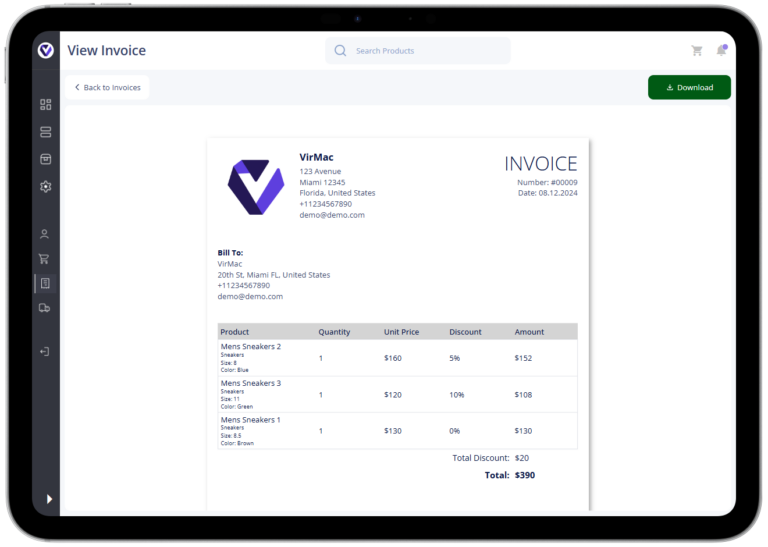Viewport: 768px width, 547px height.
Task: Click the Total Discount: $20 value
Action: pos(522,458)
